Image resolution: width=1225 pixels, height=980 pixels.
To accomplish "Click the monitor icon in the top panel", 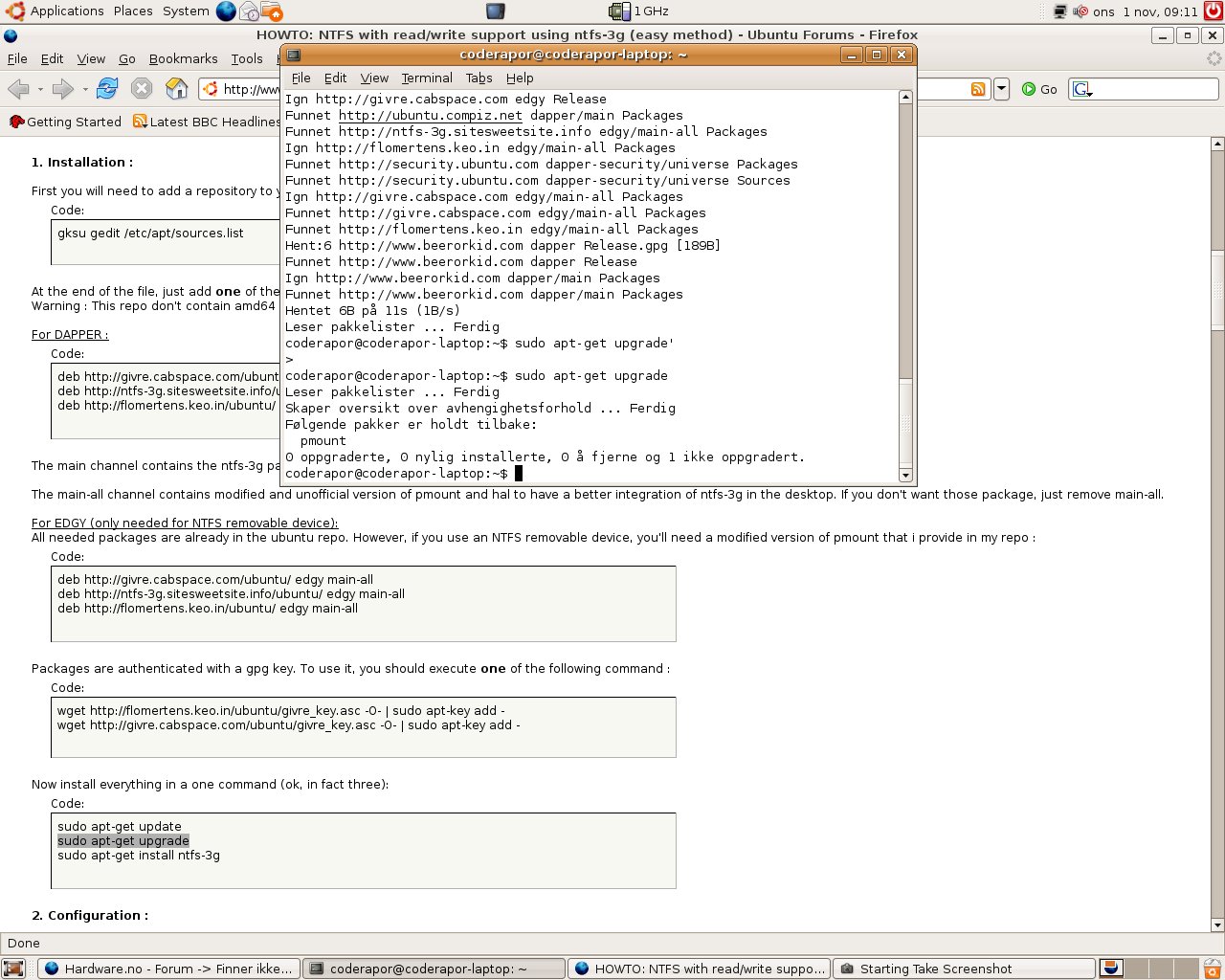I will [x=496, y=11].
